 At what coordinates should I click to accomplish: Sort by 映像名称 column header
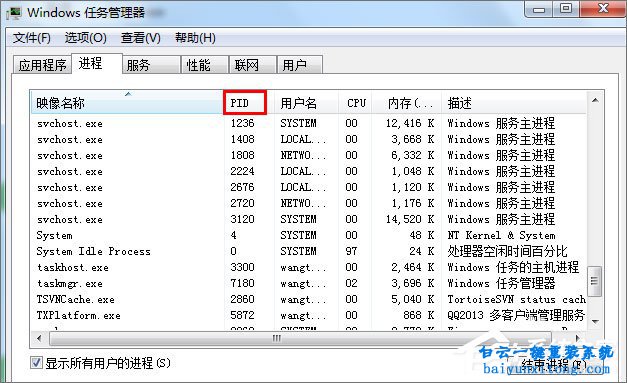(127, 103)
